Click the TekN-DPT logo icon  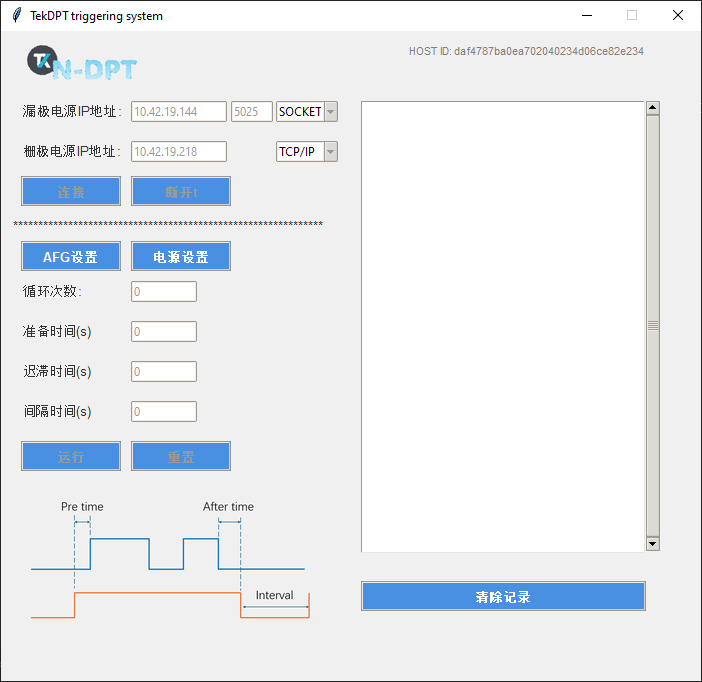80,64
